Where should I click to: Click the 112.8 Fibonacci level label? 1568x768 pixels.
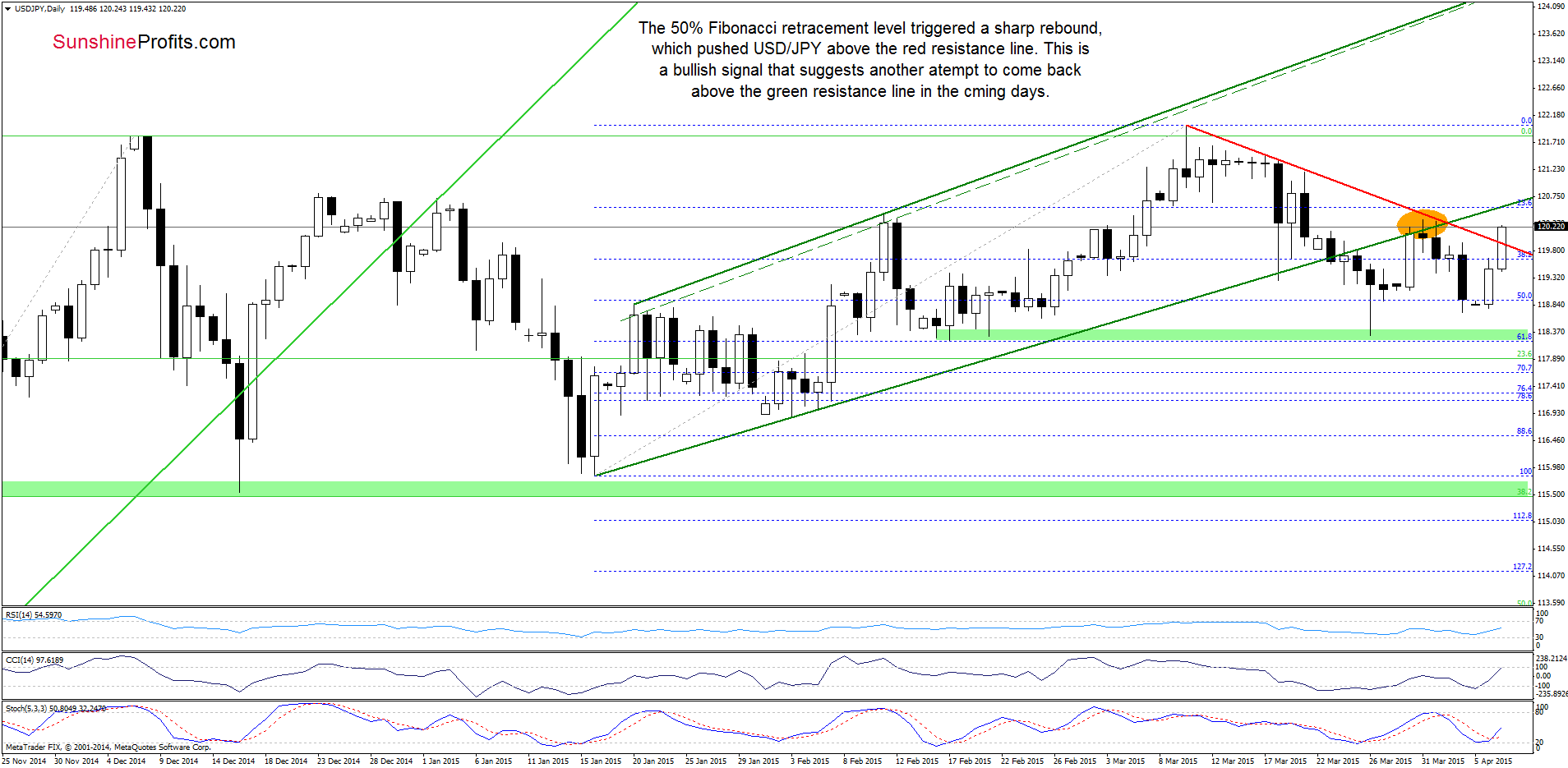point(1522,516)
